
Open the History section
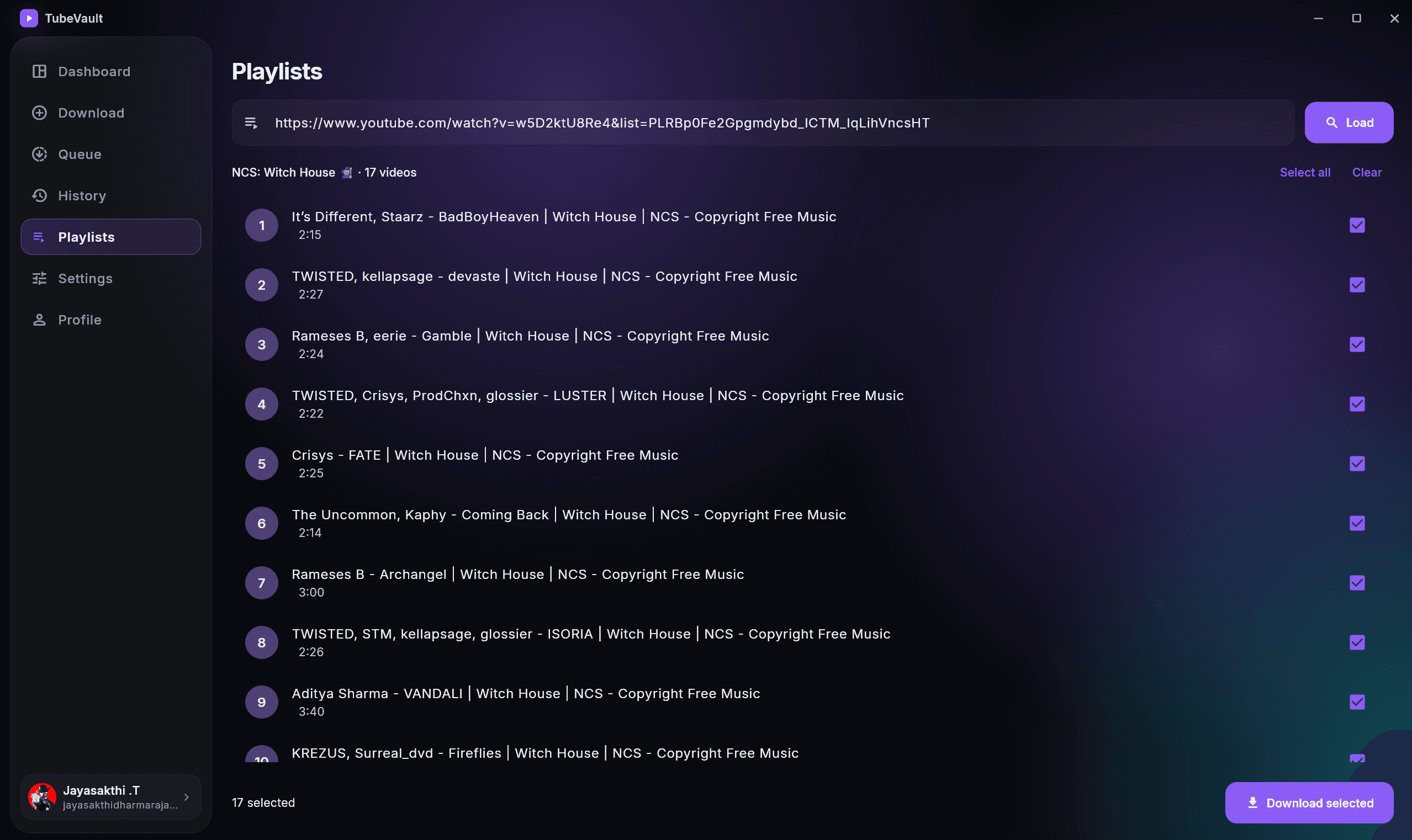[x=111, y=195]
